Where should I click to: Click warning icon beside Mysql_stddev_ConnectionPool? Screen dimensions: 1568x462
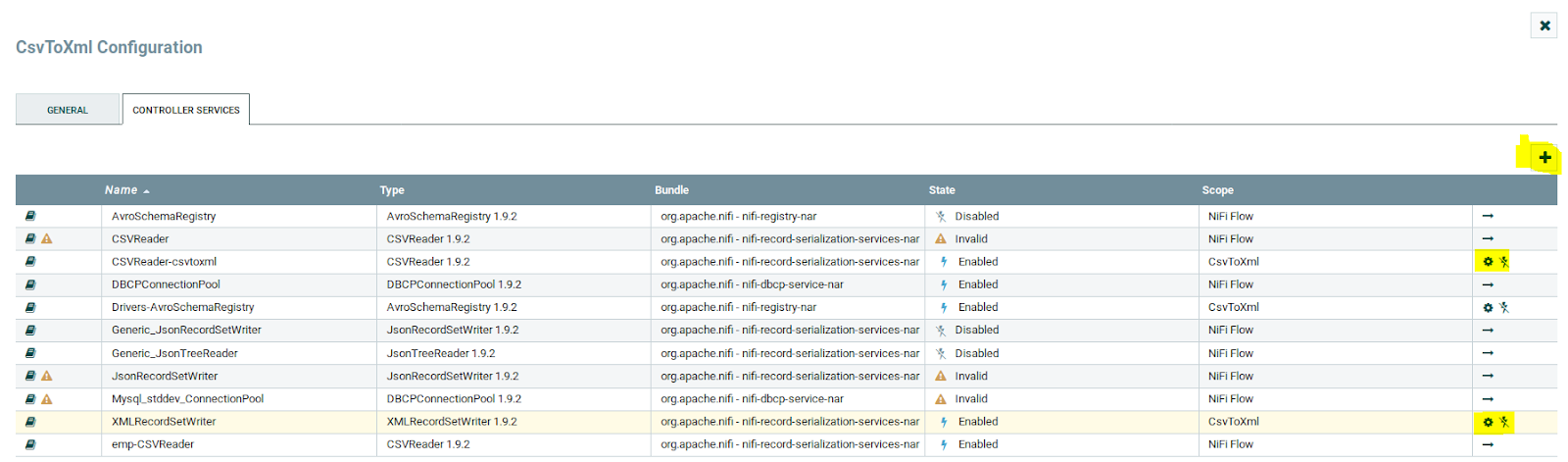47,399
